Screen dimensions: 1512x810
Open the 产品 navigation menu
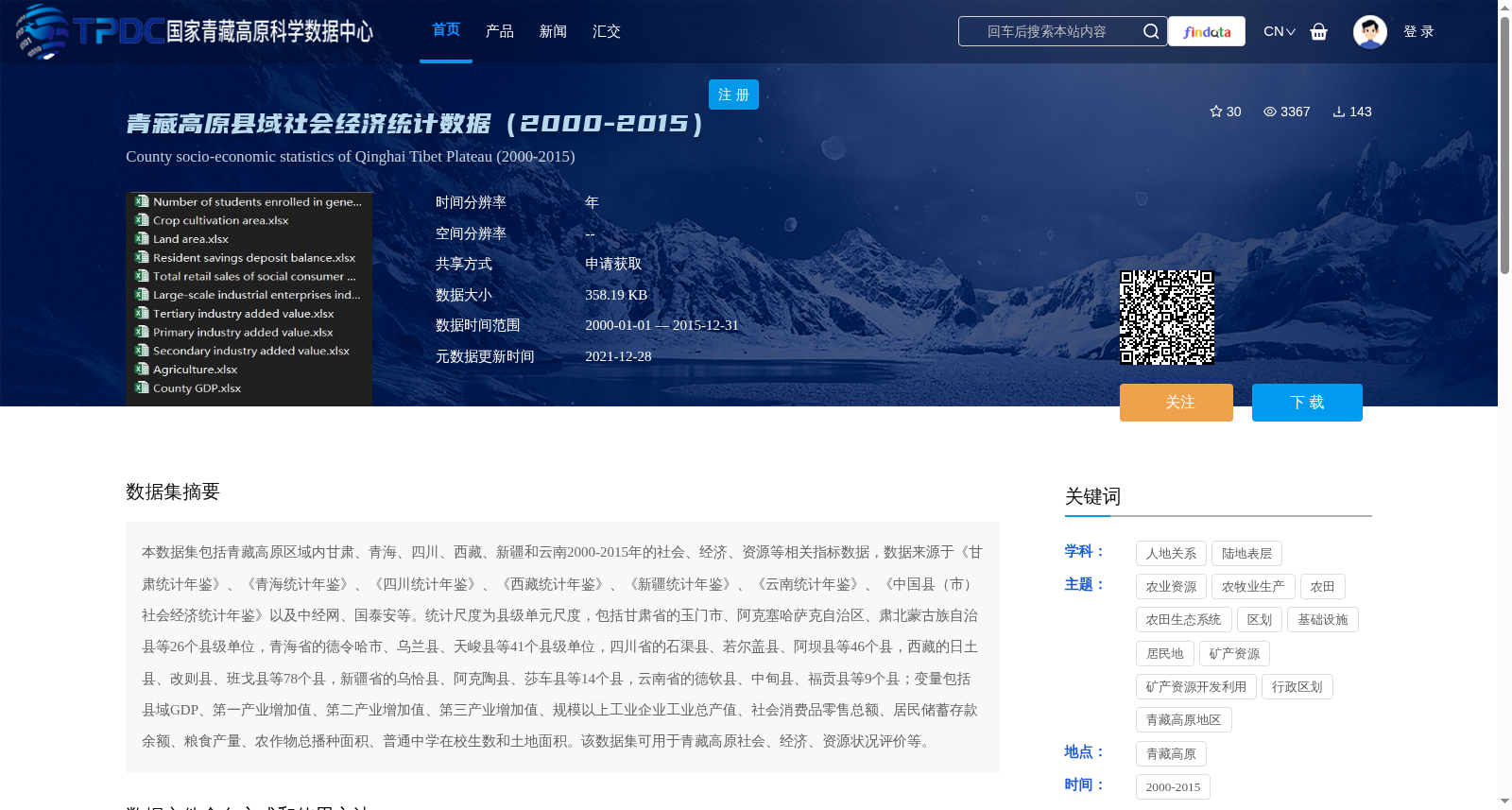pos(500,31)
